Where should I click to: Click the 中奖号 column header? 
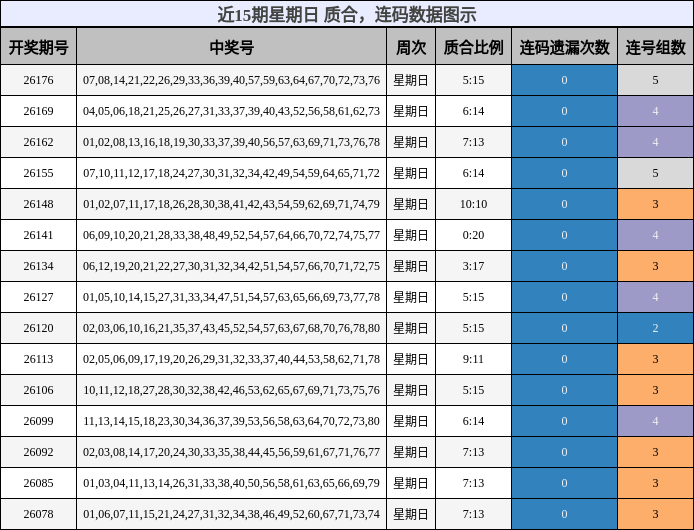click(x=231, y=46)
